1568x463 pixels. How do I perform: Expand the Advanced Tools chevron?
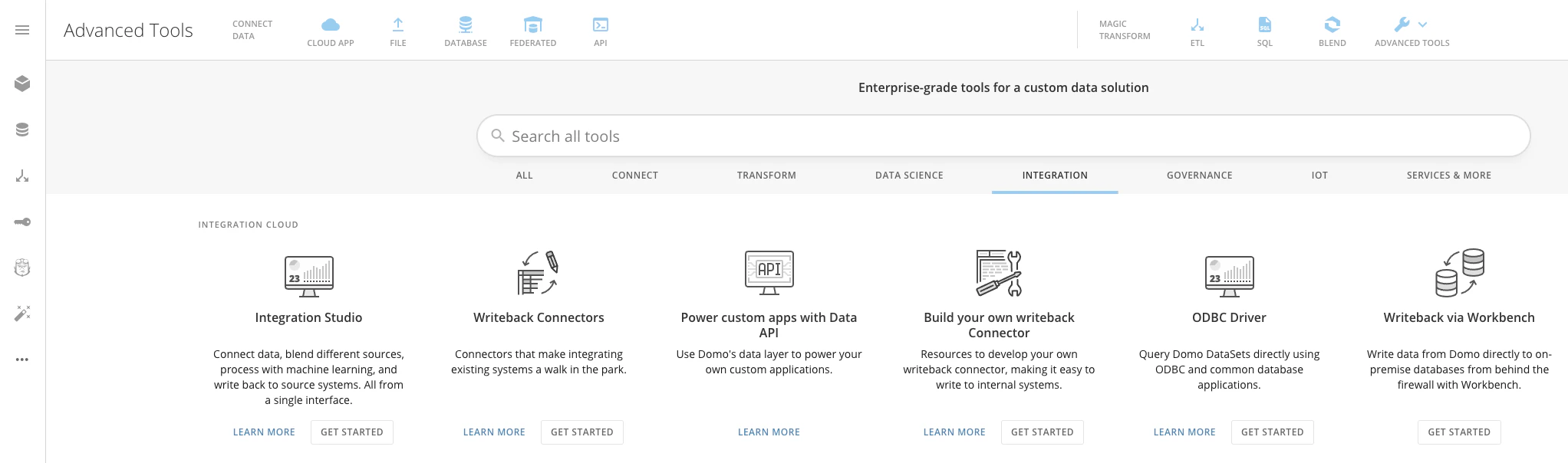1423,25
